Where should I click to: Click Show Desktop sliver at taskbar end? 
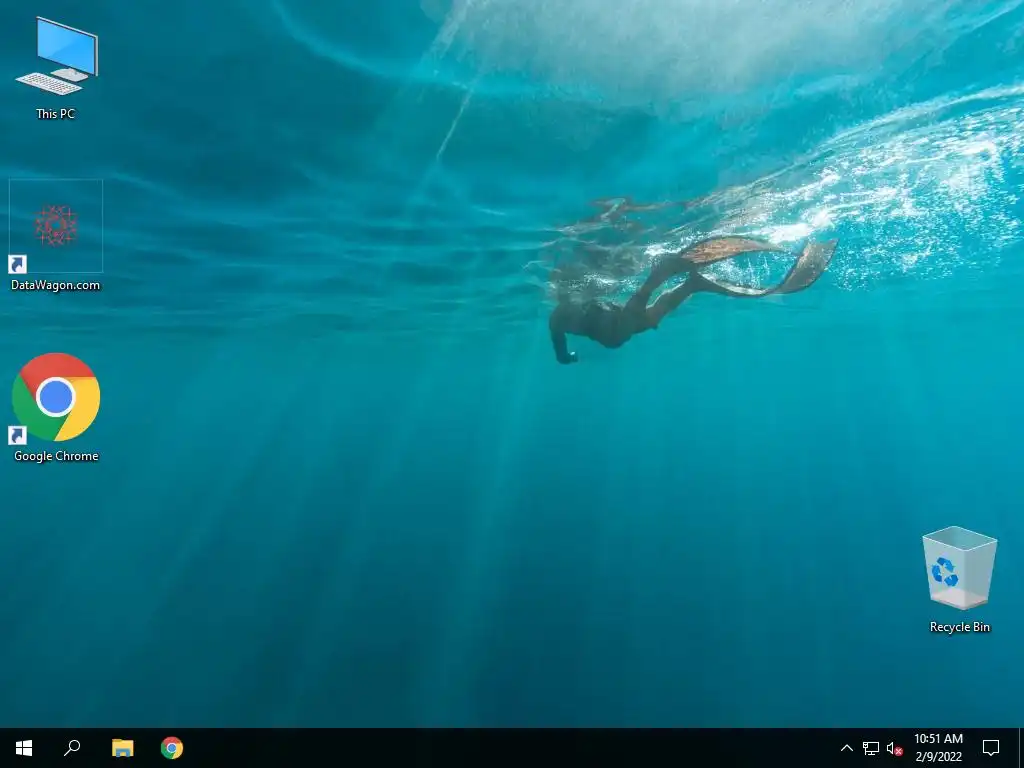coord(1021,748)
